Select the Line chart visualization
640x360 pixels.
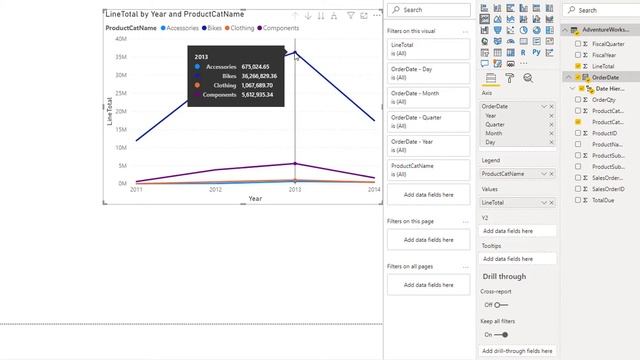tap(484, 19)
